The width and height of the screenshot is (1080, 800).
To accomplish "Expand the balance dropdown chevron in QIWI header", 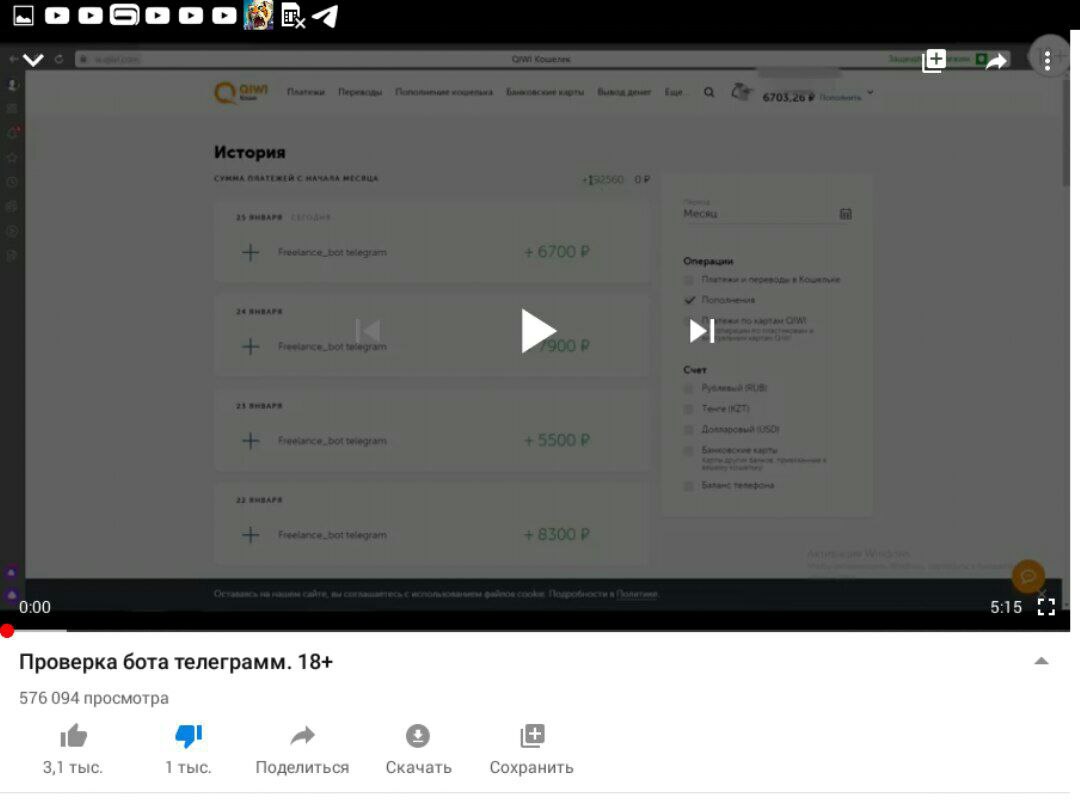I will tap(870, 92).
